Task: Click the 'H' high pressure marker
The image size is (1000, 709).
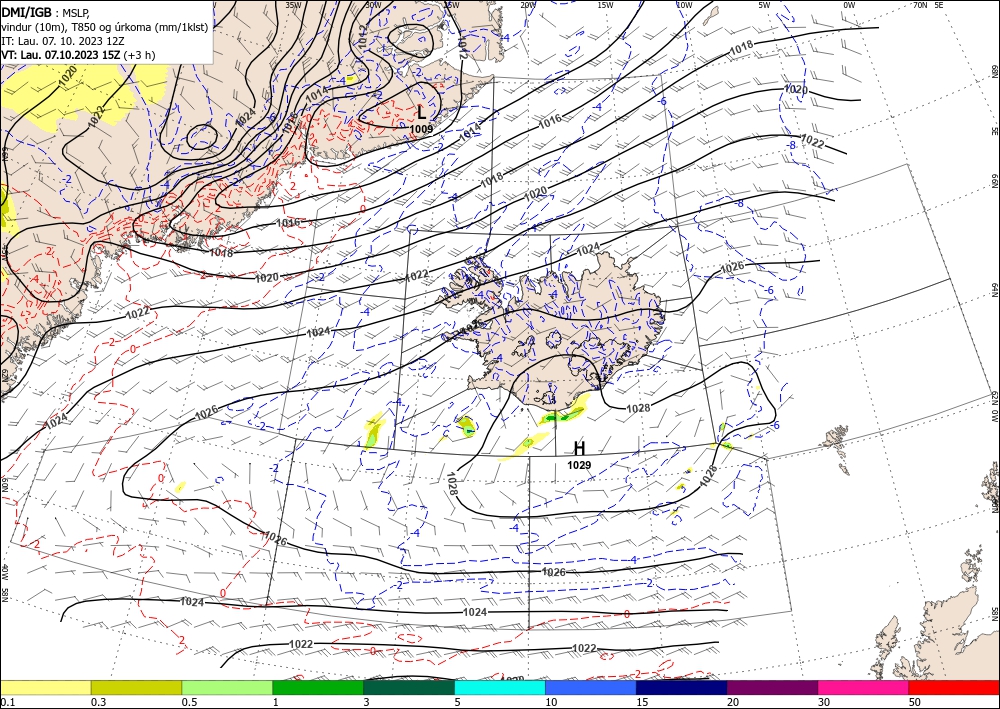Action: (x=579, y=448)
